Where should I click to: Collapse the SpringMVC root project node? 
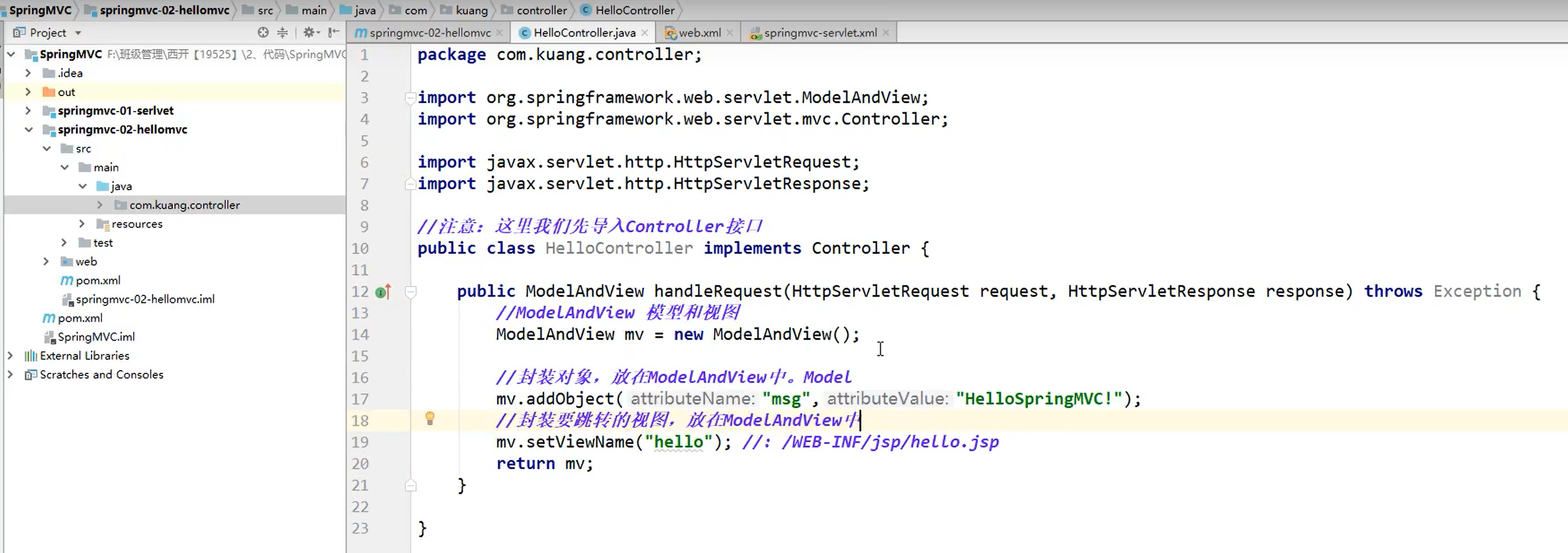click(x=11, y=54)
